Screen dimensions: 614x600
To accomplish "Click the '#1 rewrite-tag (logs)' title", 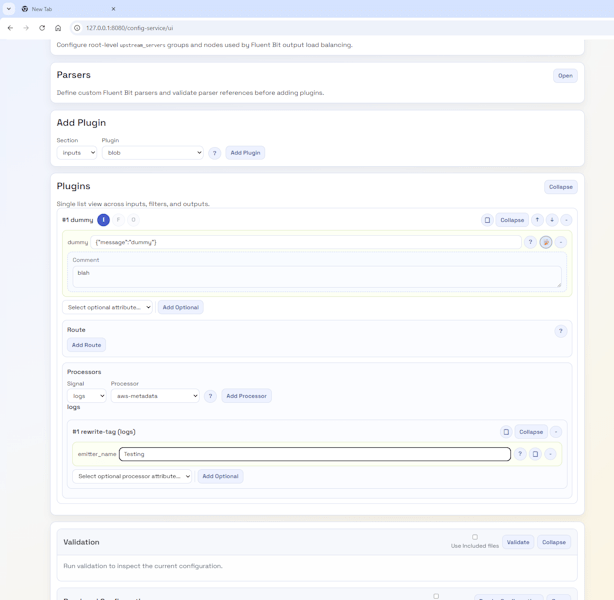I will pos(104,432).
